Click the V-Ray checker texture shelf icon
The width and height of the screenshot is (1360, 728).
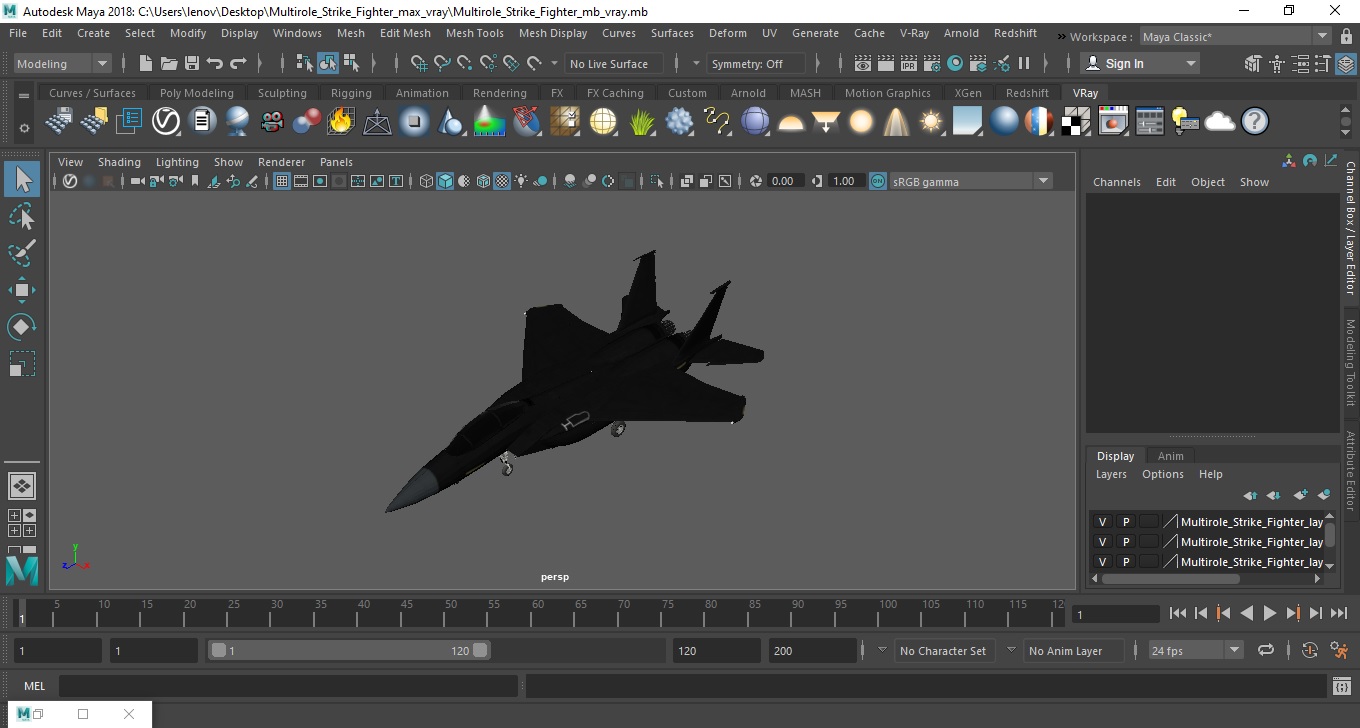1076,122
